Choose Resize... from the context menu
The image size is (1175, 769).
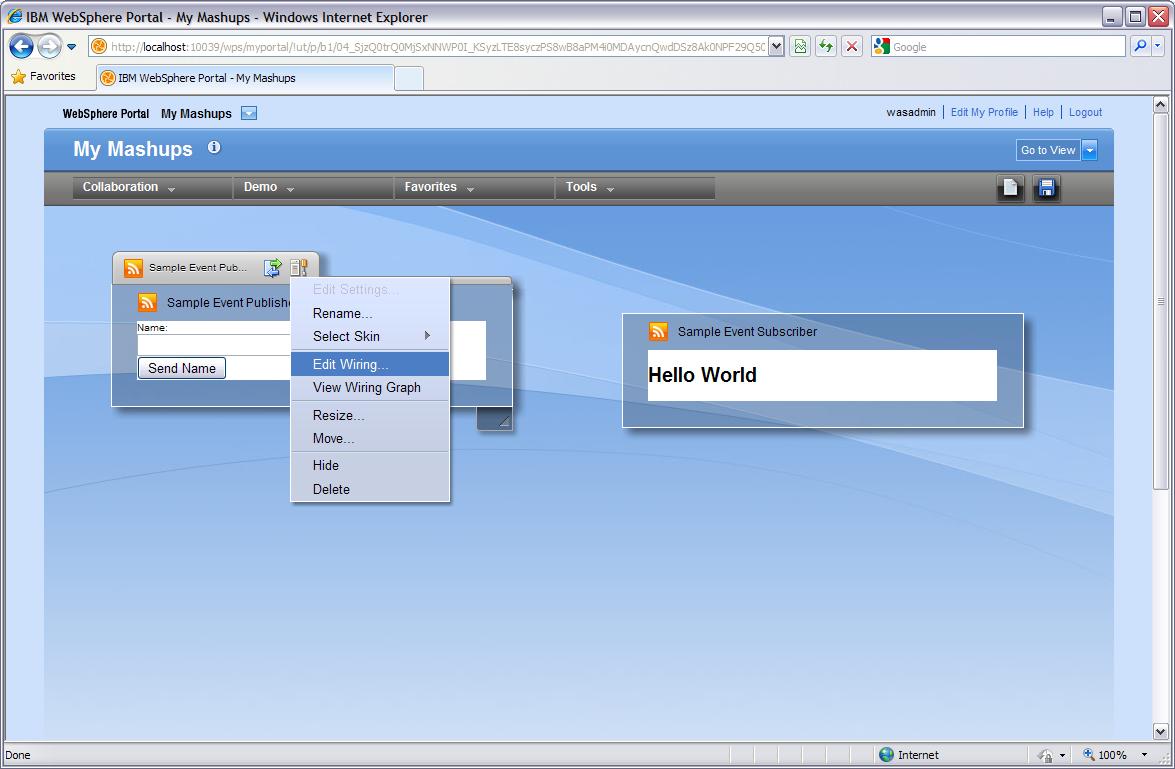[x=370, y=415]
